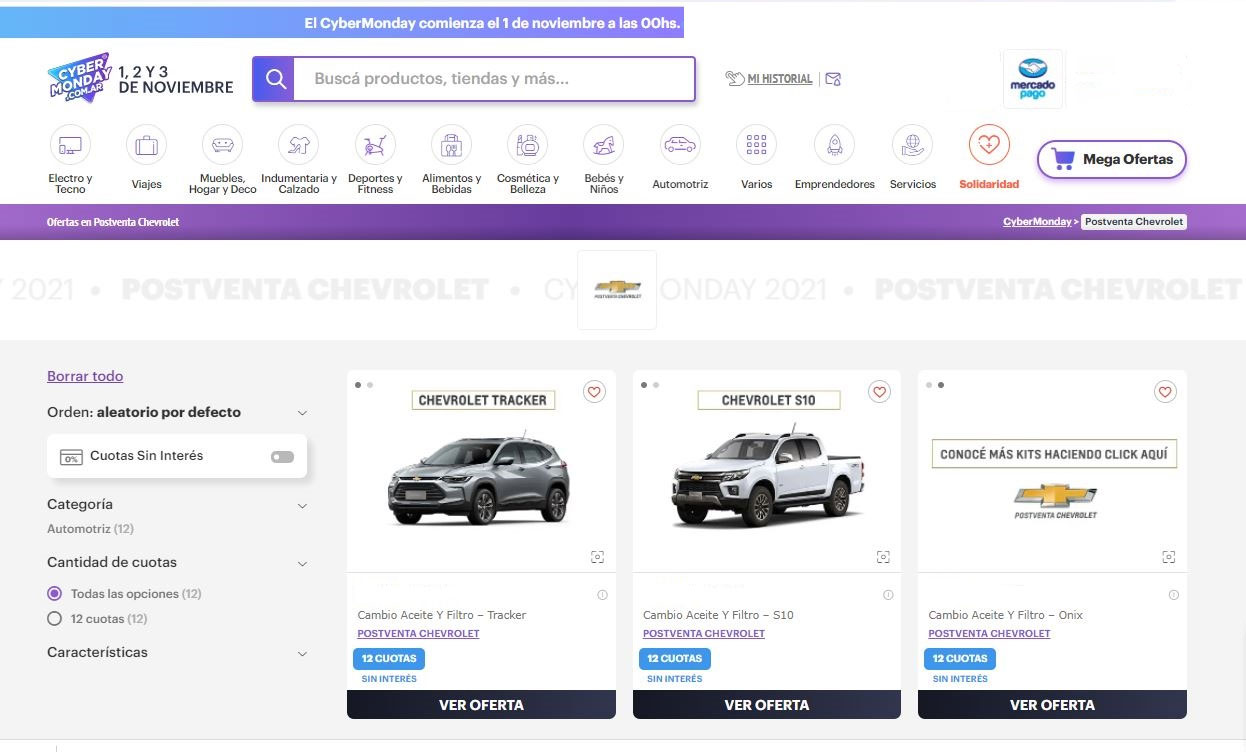Viewport: 1246px width, 752px height.
Task: Collapse the Categoría filter section
Action: coord(302,506)
